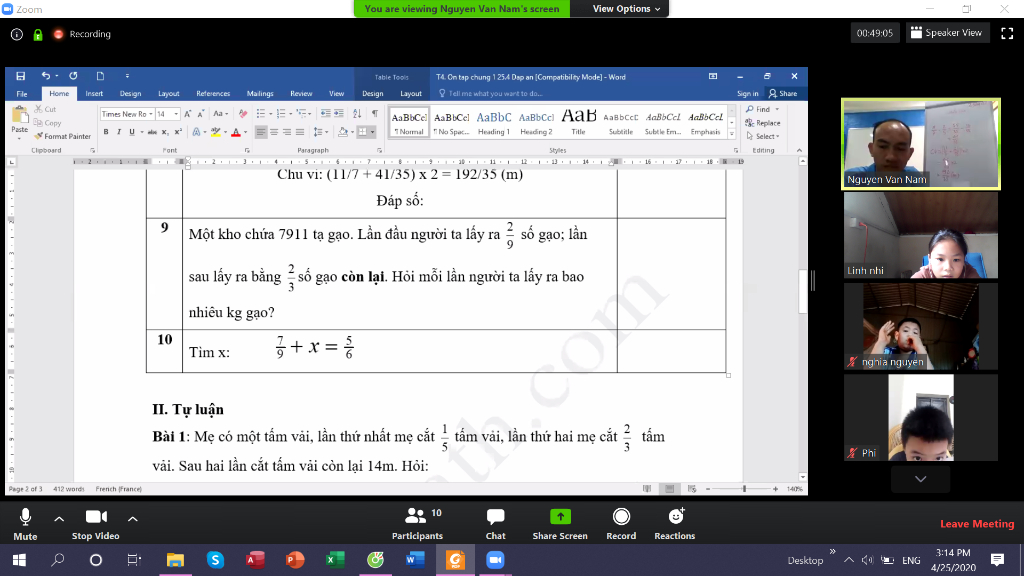1024x576 pixels.
Task: Click the Share button in Word
Action: pos(783,93)
